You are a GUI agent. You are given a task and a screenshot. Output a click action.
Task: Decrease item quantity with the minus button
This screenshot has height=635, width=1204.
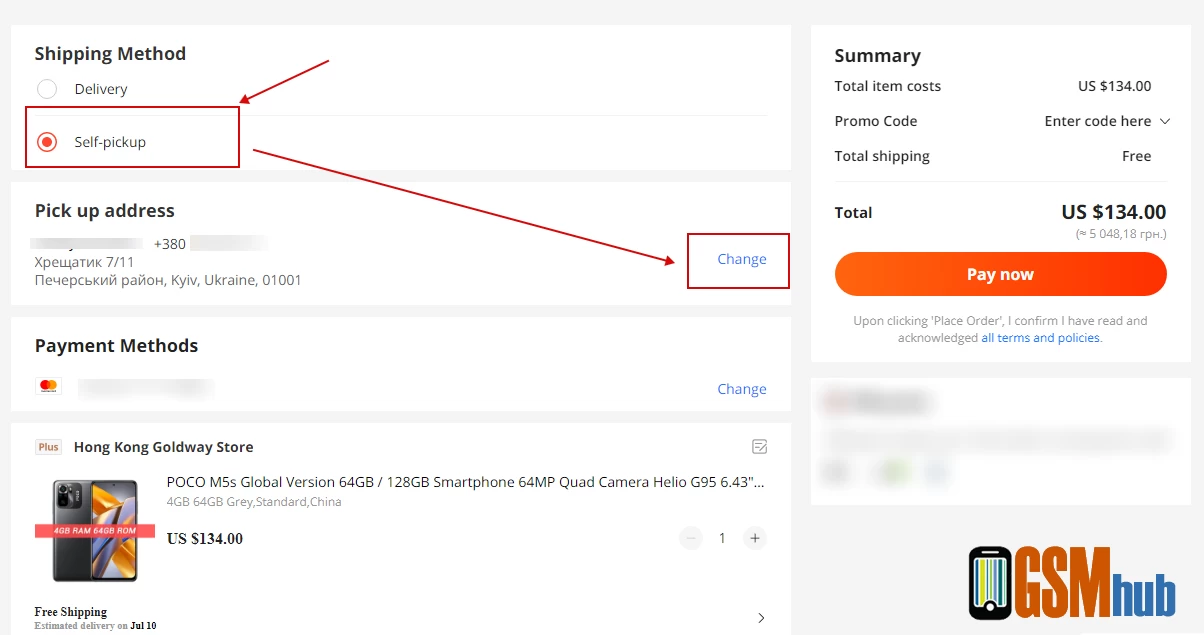[x=691, y=538]
